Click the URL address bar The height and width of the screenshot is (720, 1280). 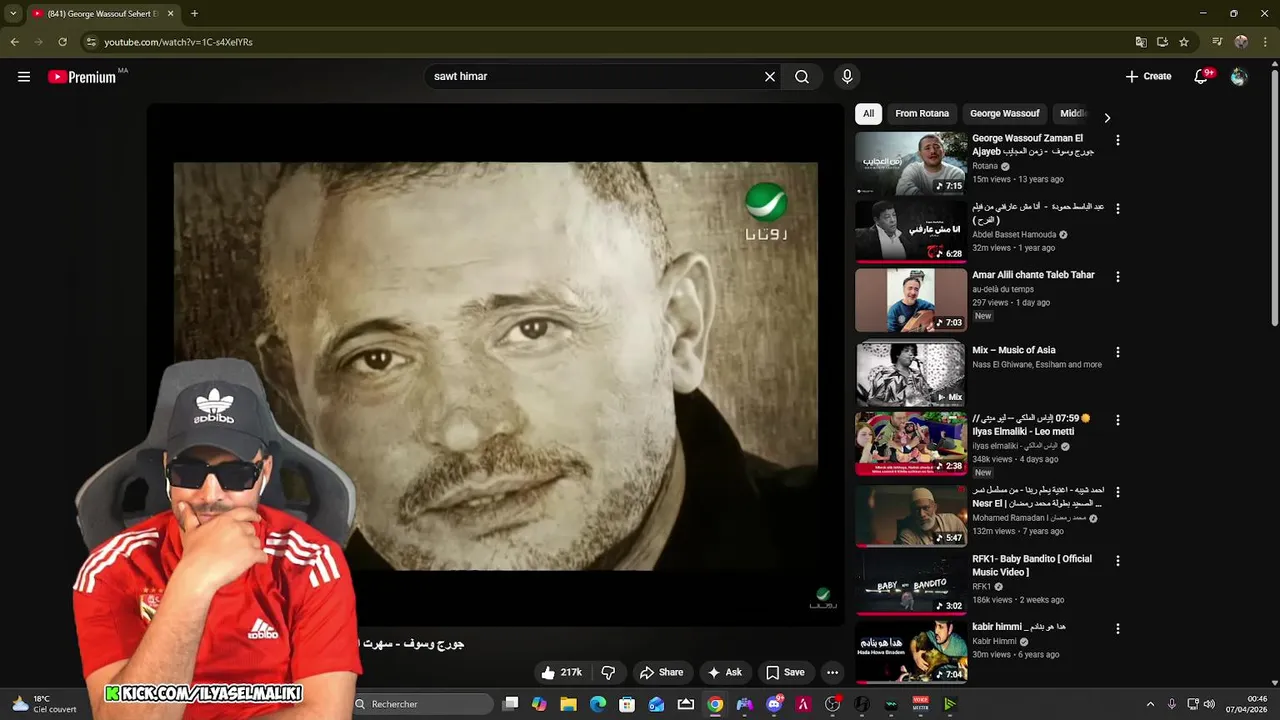click(600, 42)
